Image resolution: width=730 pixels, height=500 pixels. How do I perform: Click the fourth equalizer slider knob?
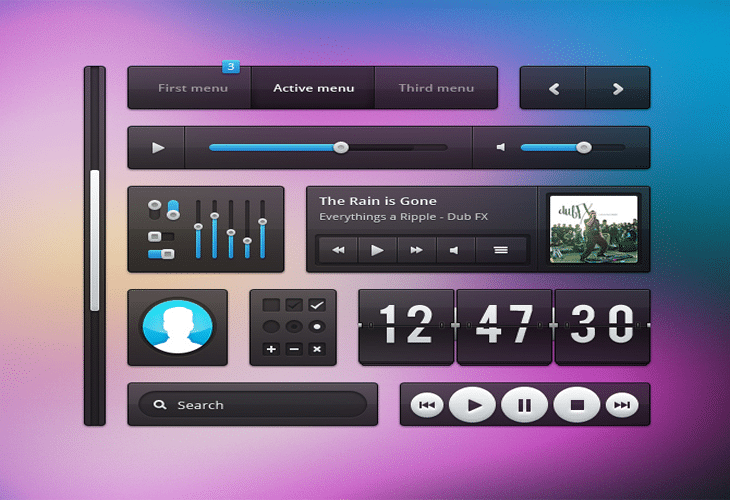[247, 241]
